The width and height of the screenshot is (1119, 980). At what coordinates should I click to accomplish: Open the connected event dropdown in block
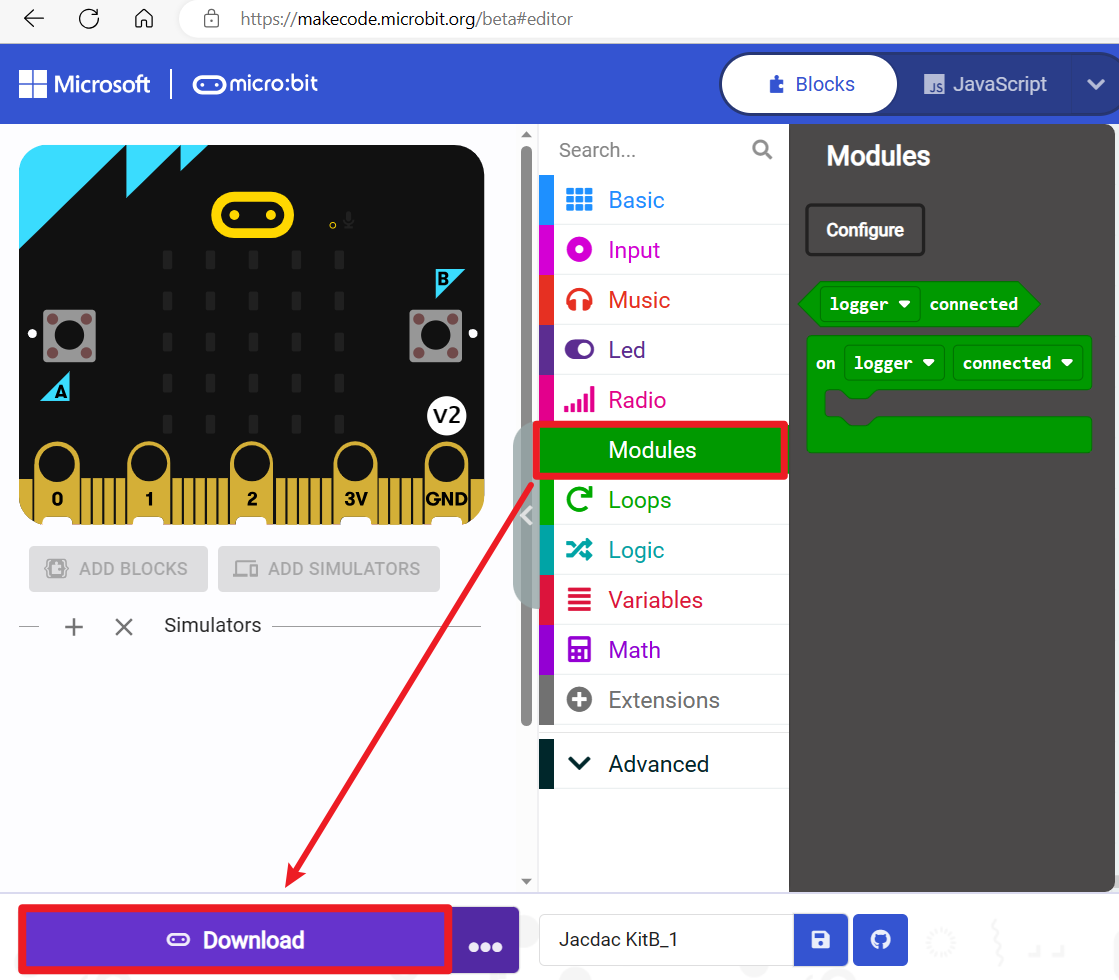click(1017, 363)
